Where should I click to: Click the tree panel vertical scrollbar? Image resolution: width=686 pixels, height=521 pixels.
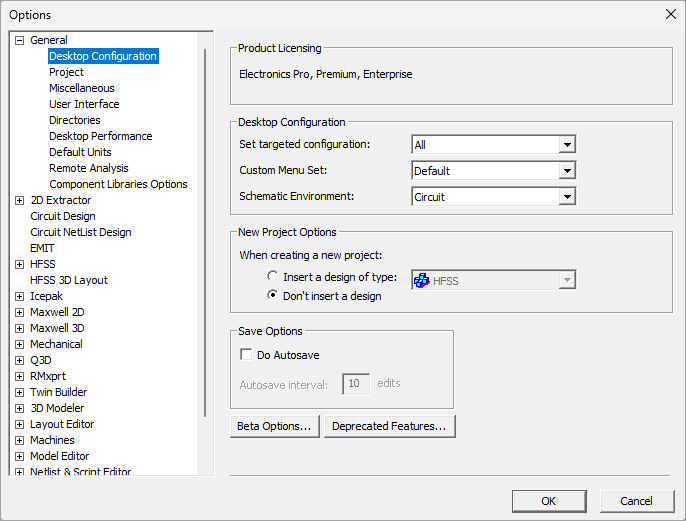[x=205, y=232]
